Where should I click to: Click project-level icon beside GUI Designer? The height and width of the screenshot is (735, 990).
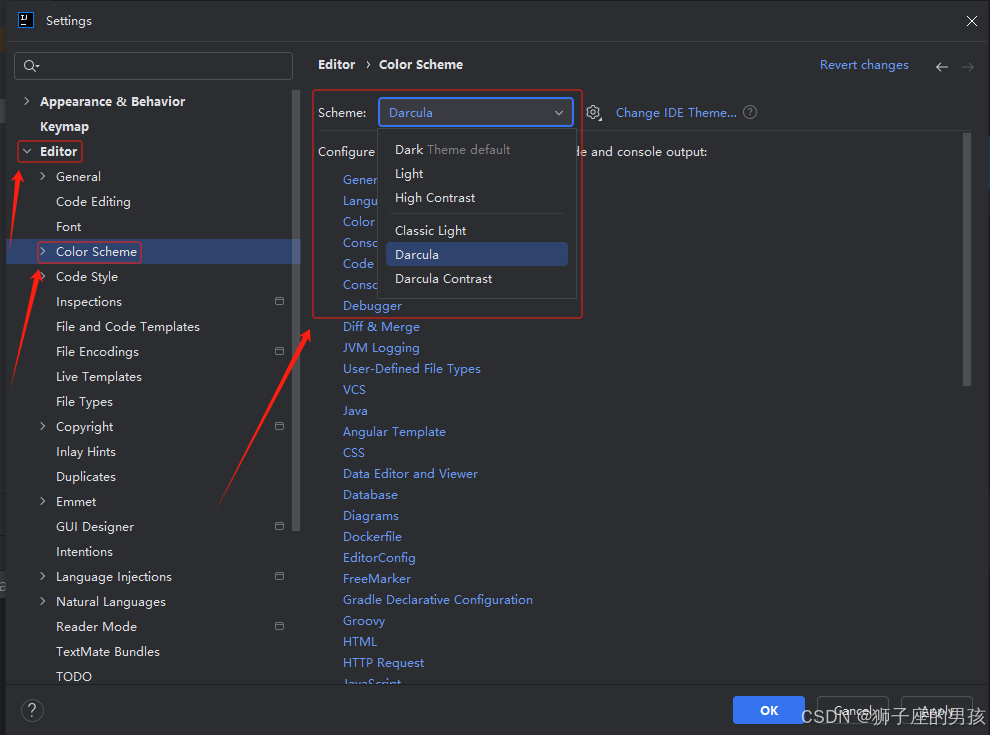pos(279,526)
